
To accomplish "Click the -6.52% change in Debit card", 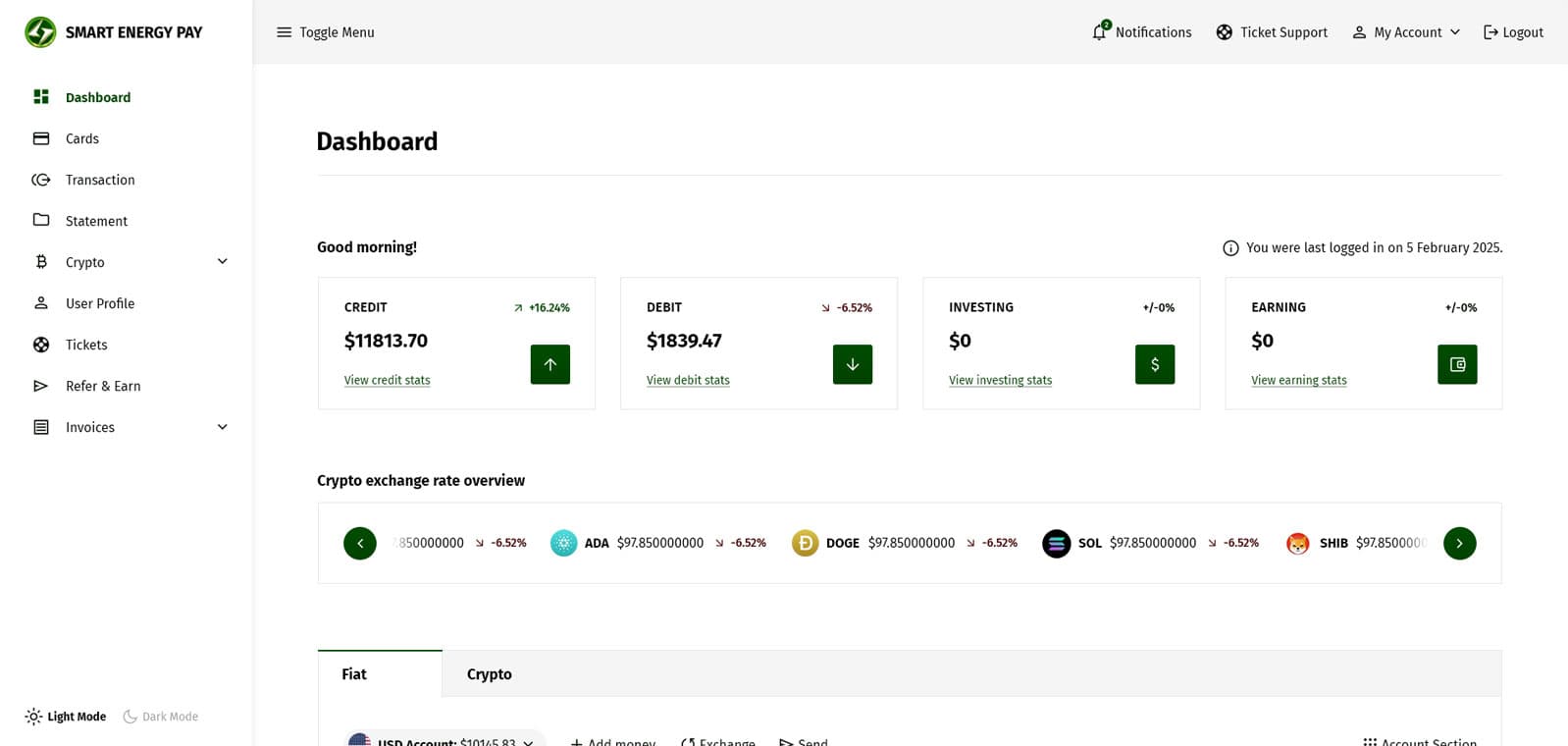I will 847,307.
